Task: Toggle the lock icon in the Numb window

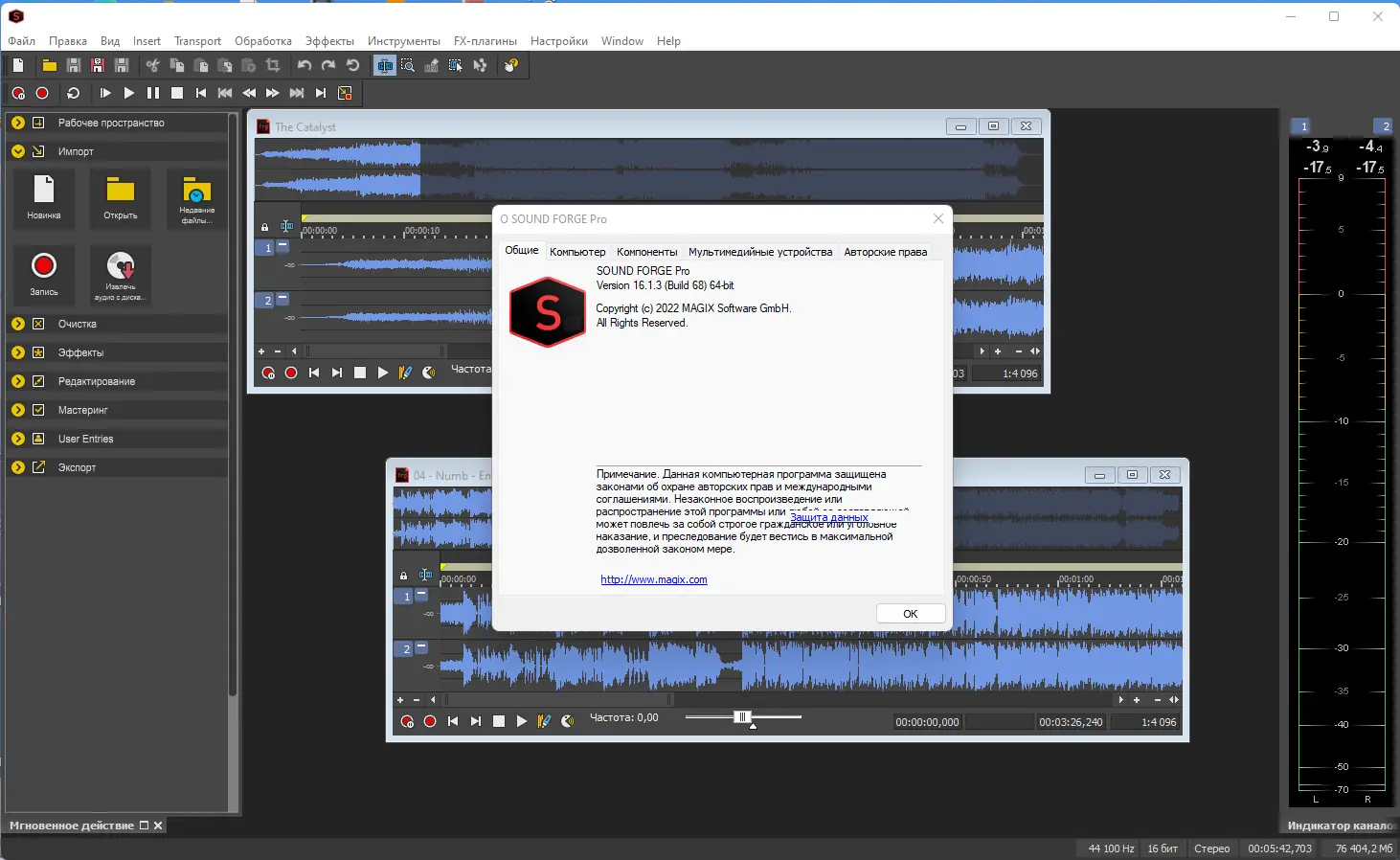Action: click(403, 576)
